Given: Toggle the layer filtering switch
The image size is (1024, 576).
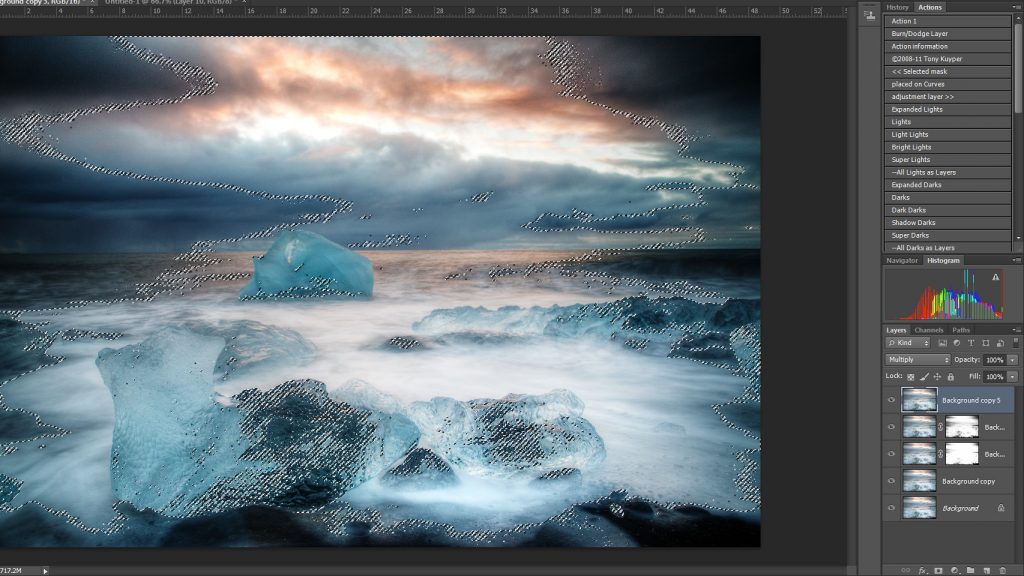Looking at the screenshot, I should click(x=1016, y=343).
